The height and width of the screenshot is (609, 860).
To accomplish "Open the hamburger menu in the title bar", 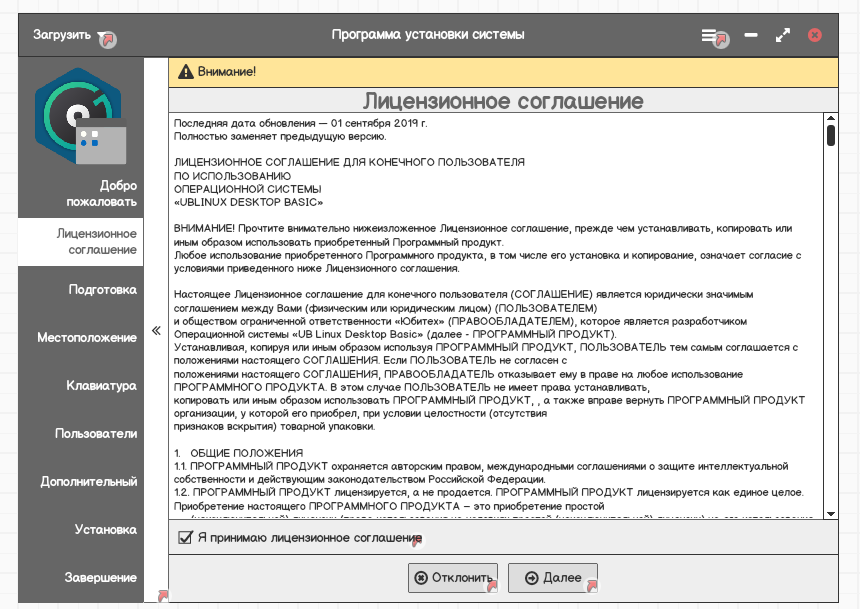I will [x=709, y=35].
